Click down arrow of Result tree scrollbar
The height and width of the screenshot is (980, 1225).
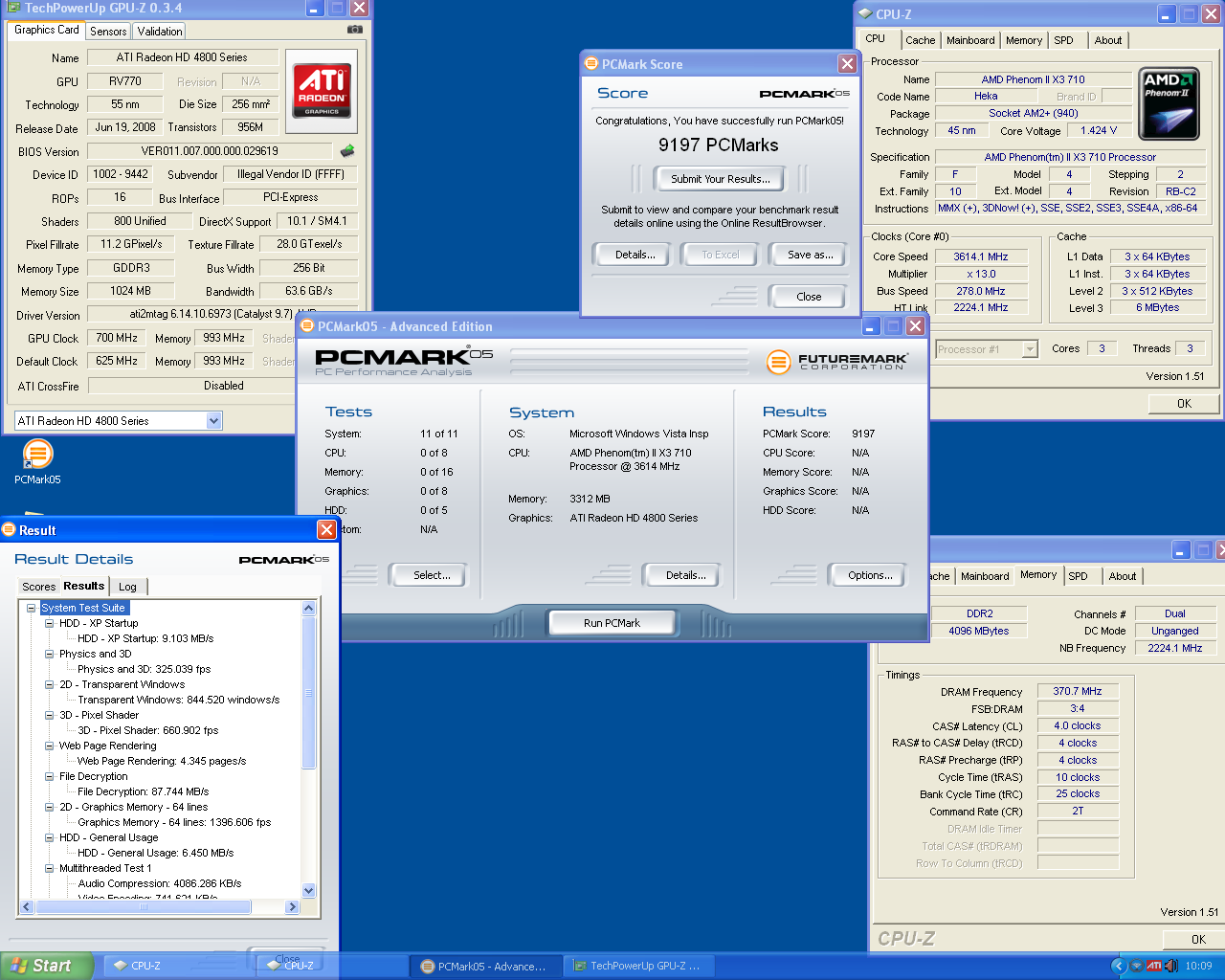308,891
